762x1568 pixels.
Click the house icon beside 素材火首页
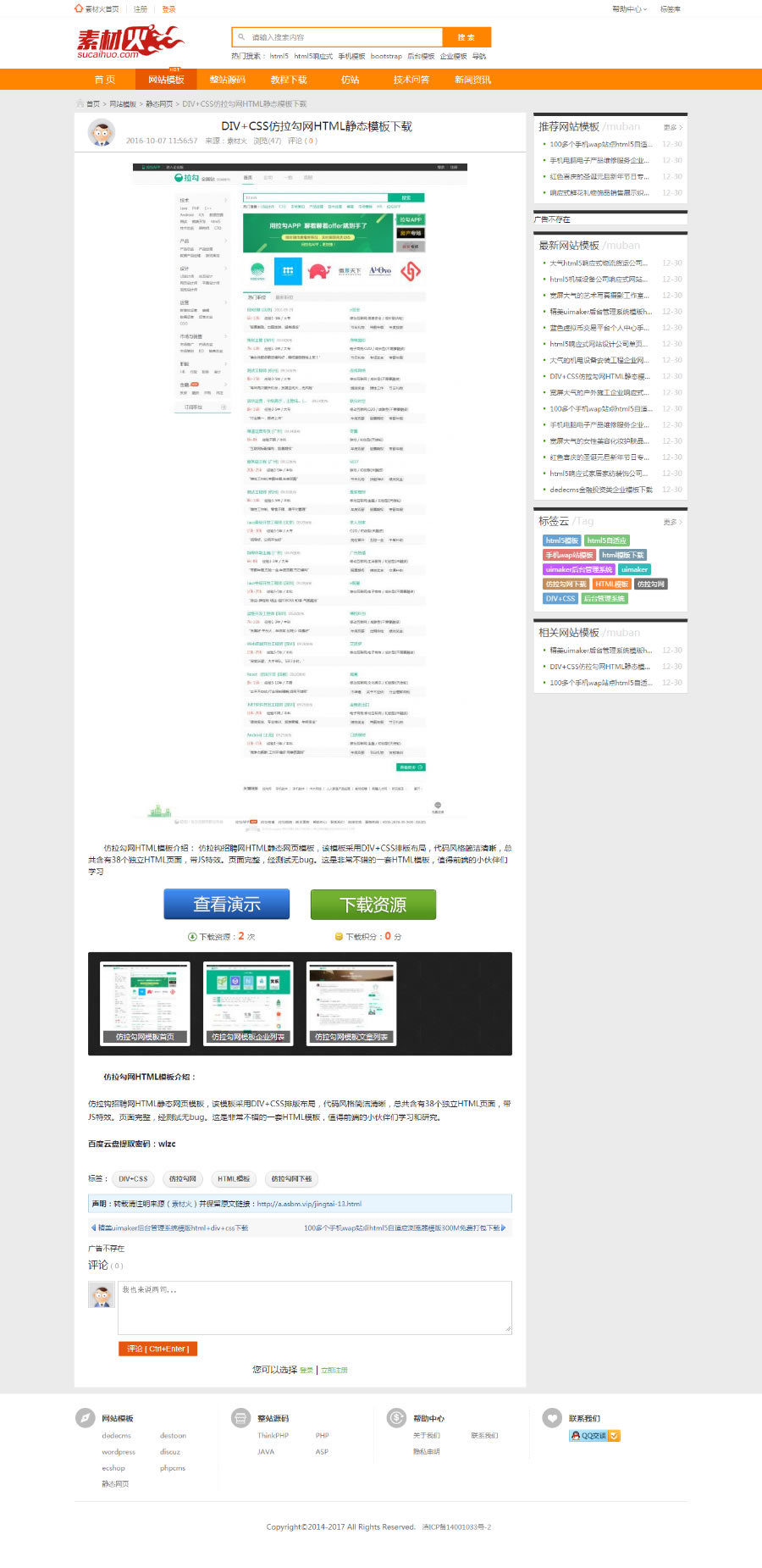[x=79, y=8]
